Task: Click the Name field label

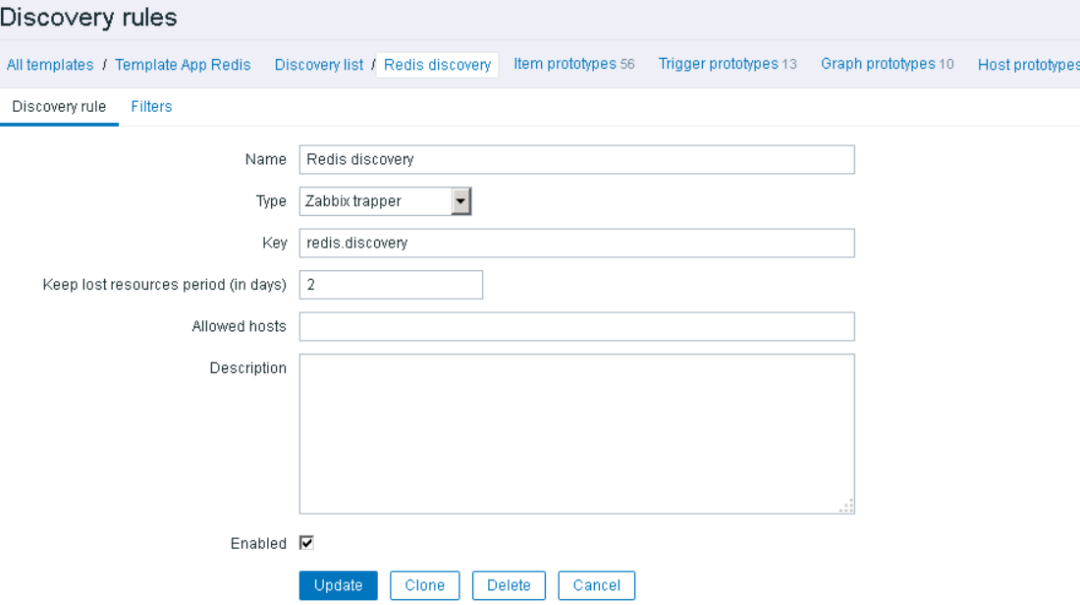Action: coord(265,159)
